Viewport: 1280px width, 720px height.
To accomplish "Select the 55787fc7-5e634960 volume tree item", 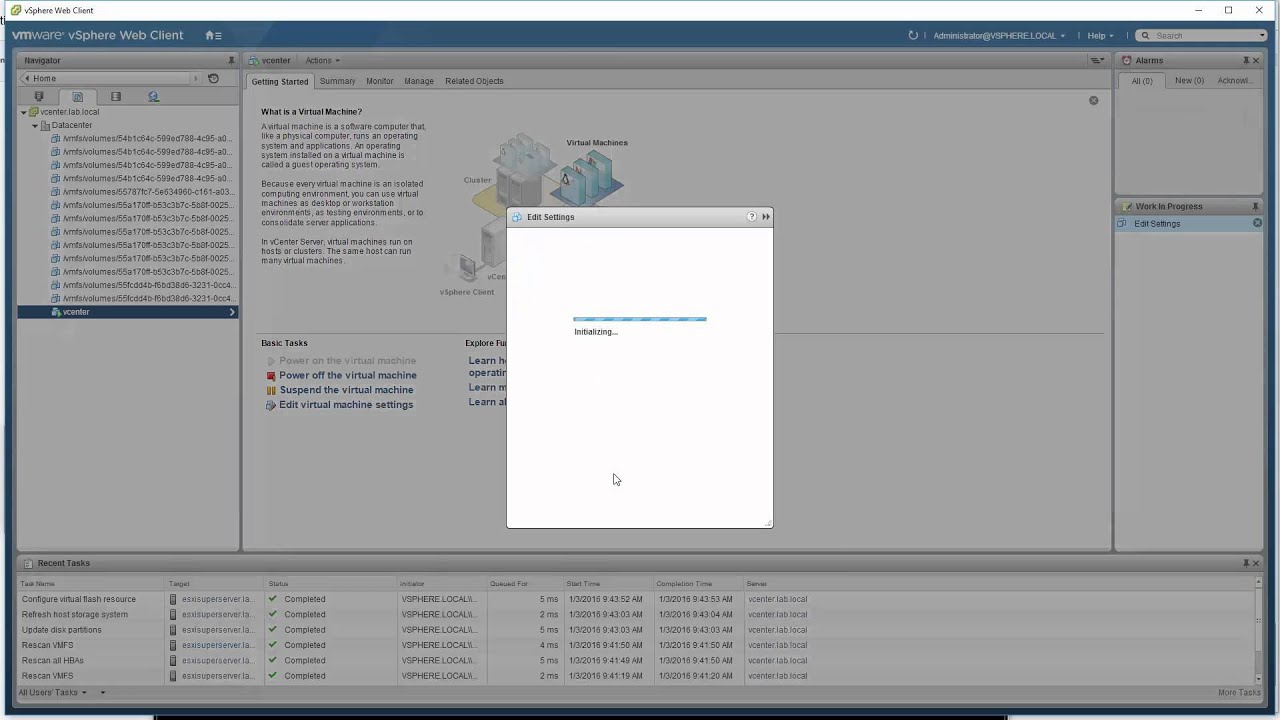I will tap(147, 192).
